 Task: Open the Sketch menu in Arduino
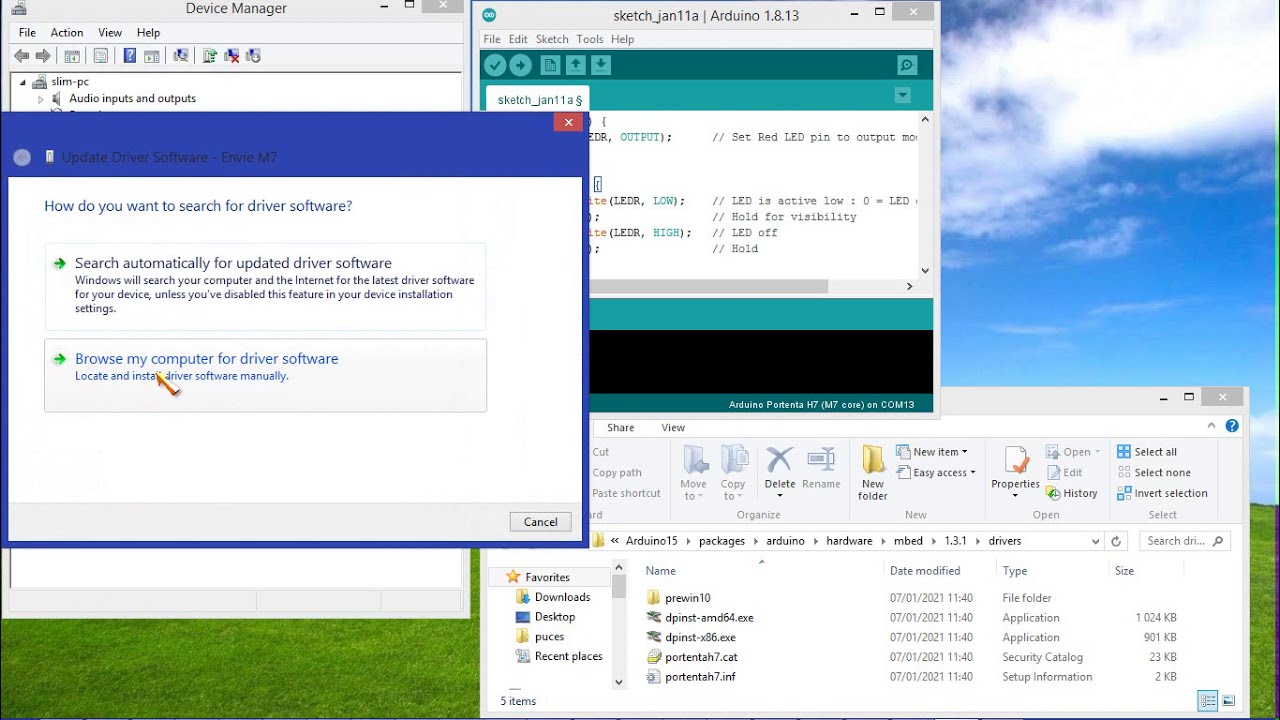(x=551, y=39)
